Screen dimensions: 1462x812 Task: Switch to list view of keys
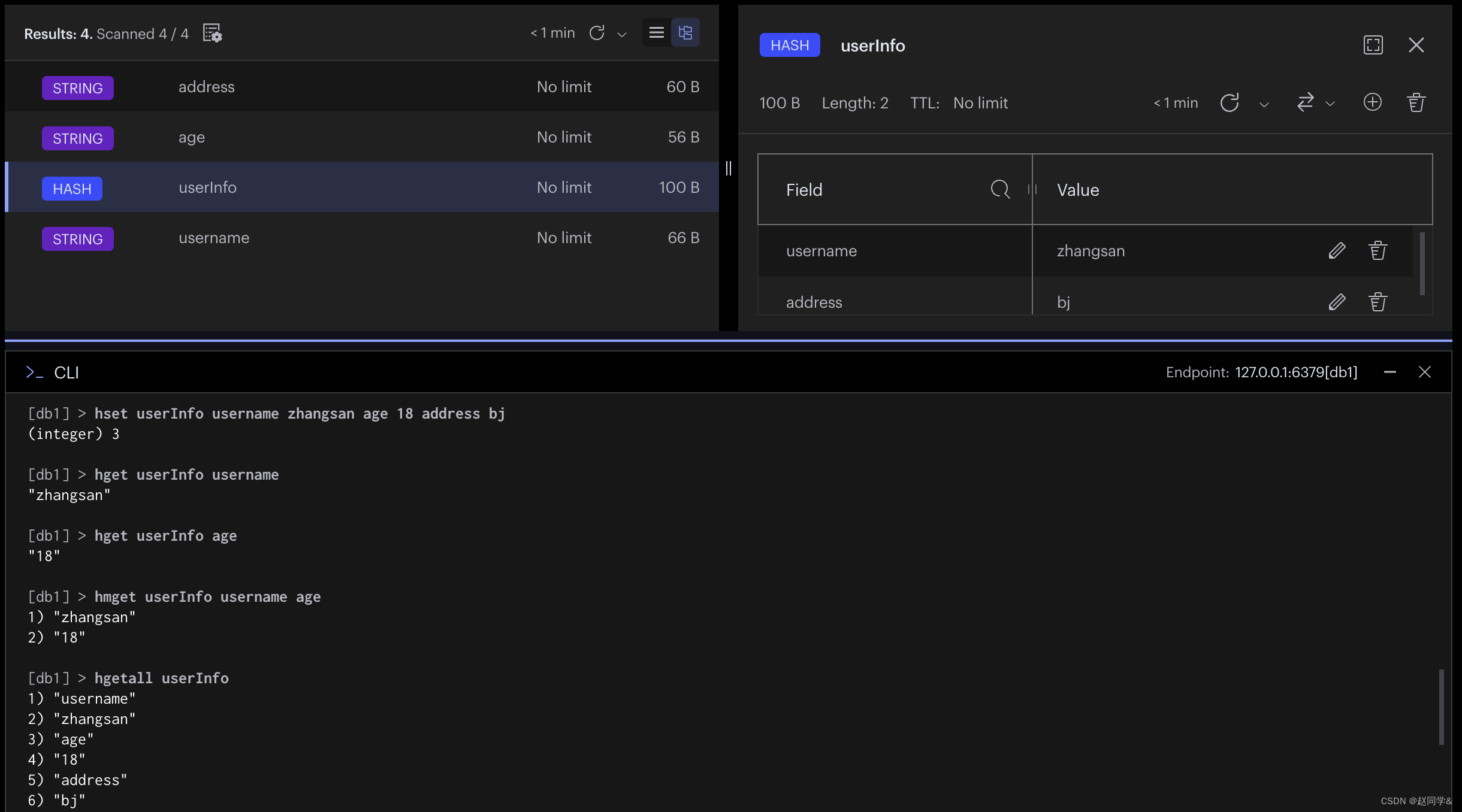coord(657,33)
